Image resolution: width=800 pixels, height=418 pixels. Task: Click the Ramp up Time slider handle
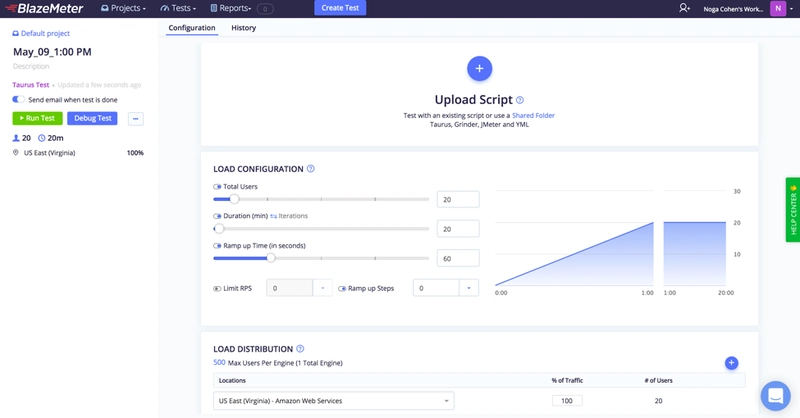271,258
